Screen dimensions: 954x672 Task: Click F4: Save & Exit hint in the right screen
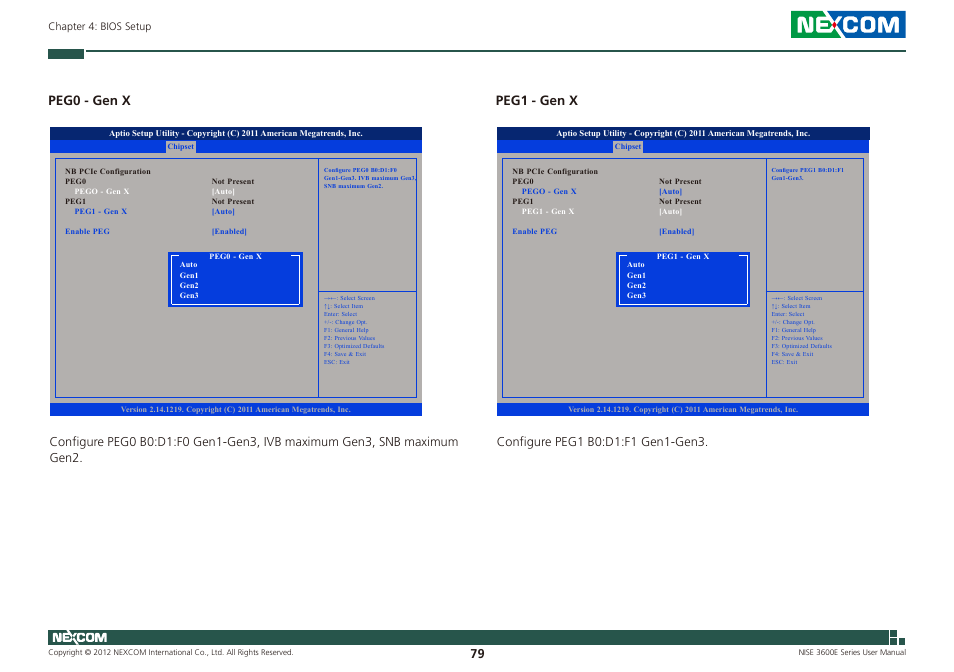pos(792,354)
